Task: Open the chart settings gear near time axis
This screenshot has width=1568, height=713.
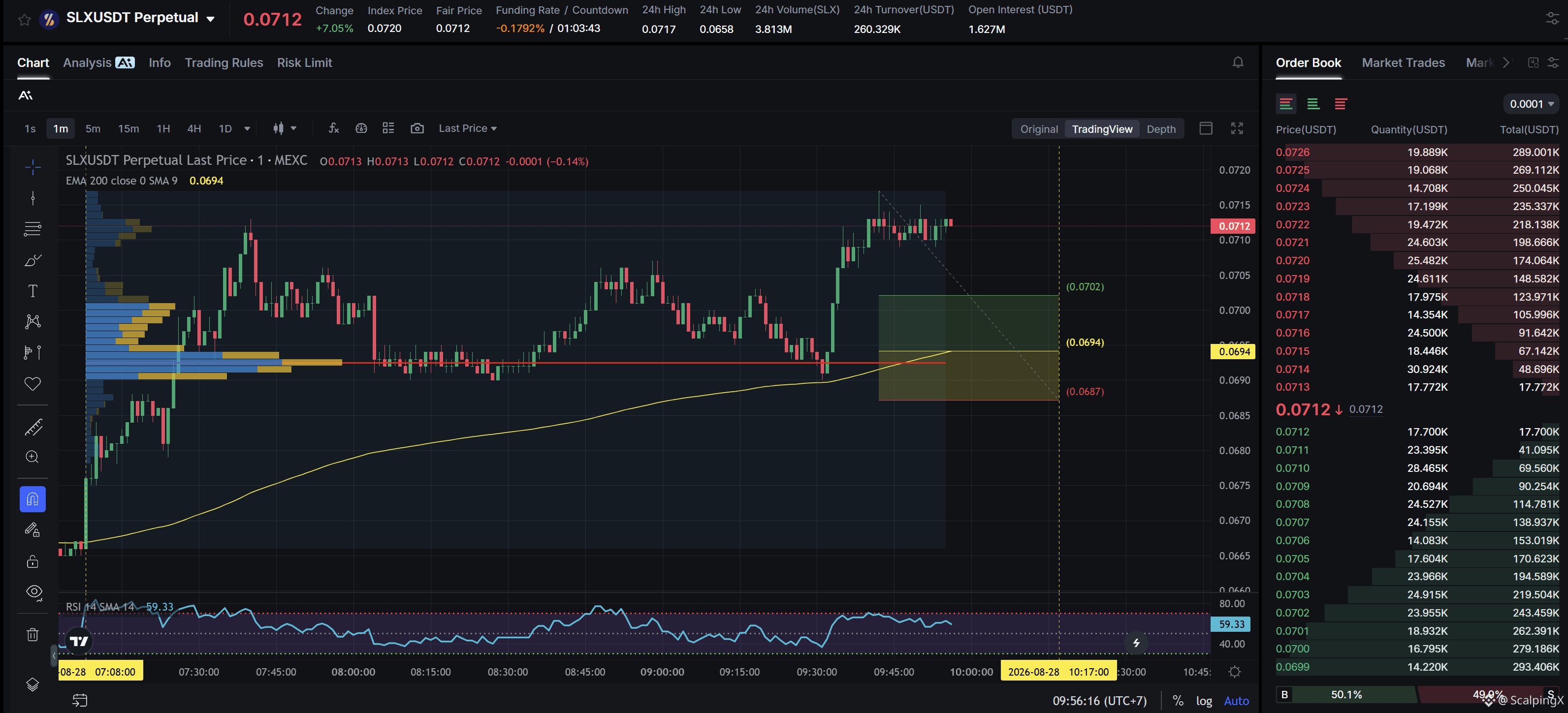Action: (x=1234, y=672)
